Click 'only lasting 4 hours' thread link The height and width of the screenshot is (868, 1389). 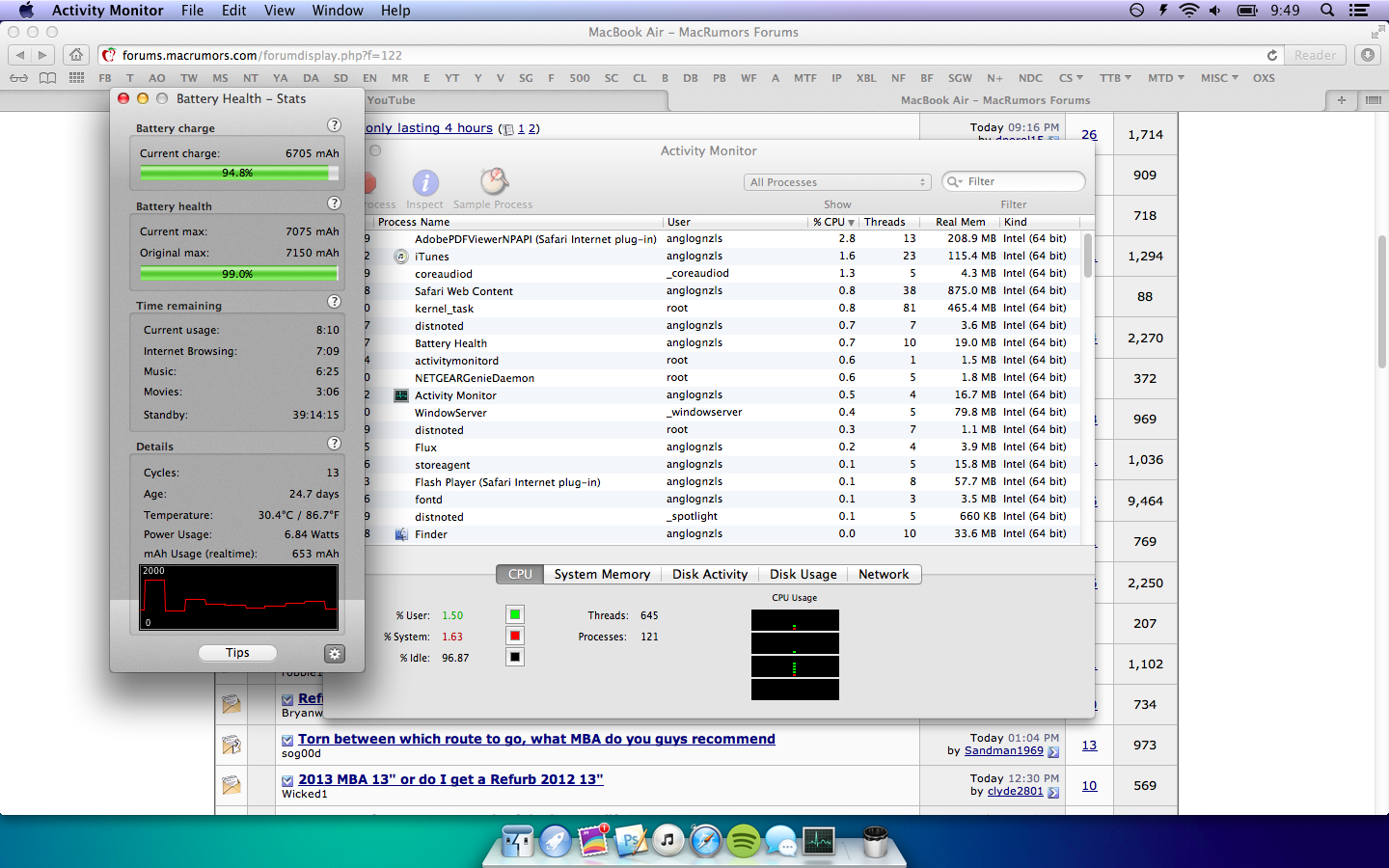[x=429, y=127]
